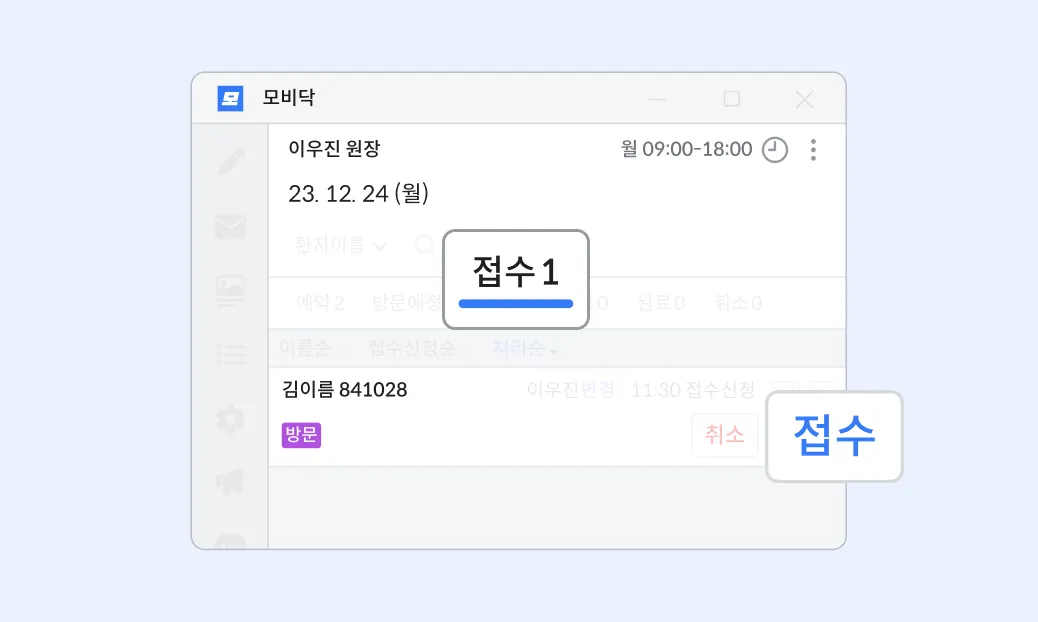Click 취소 button for patient 김이름
Image resolution: width=1038 pixels, height=622 pixels.
point(724,436)
